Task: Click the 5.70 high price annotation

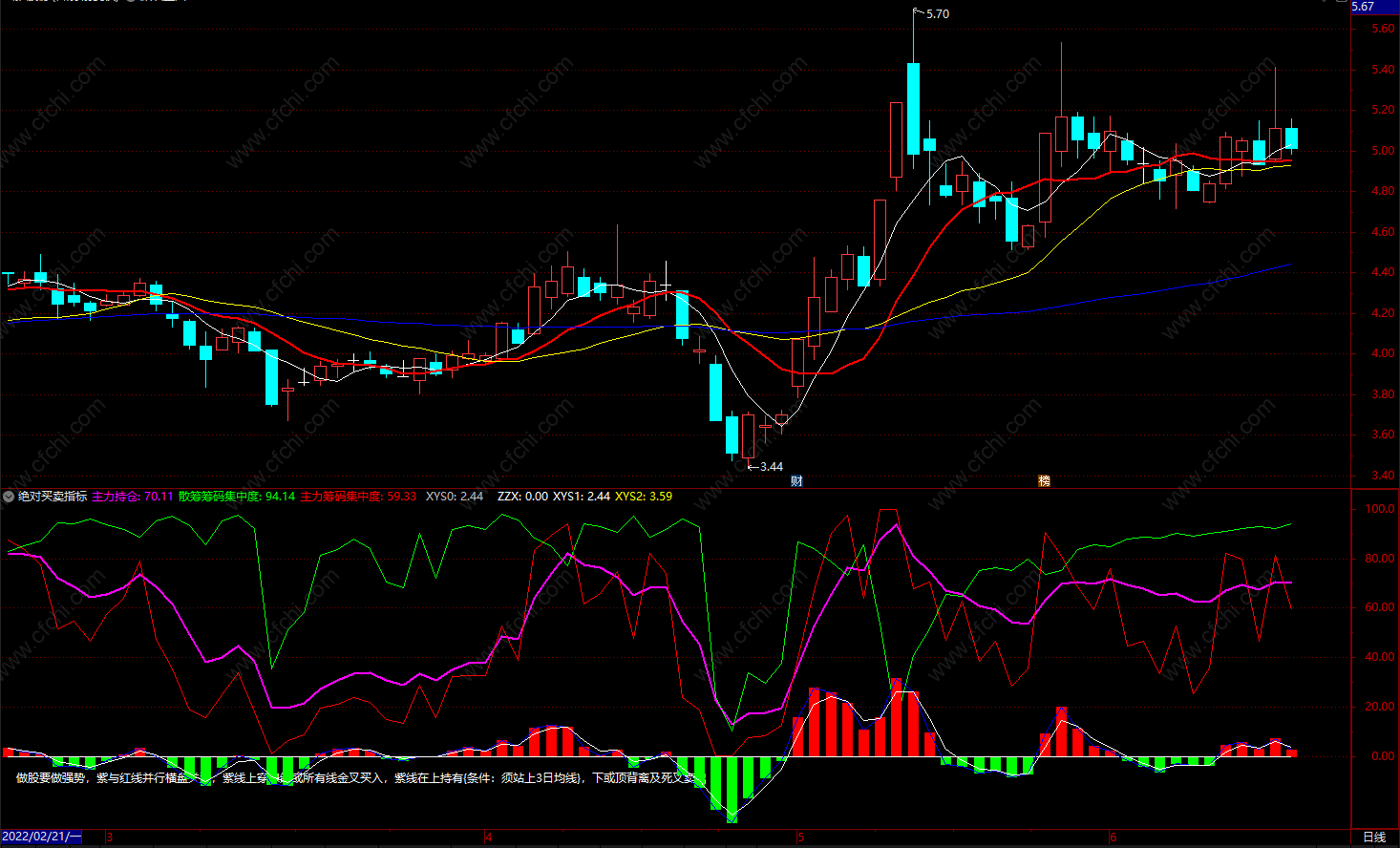Action: (938, 14)
